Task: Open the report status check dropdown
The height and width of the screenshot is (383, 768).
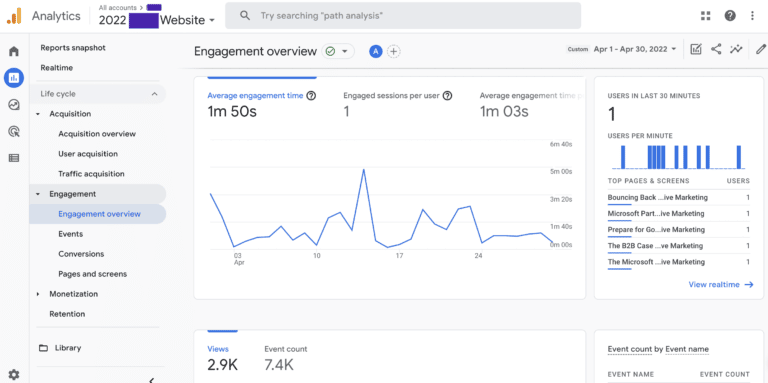Action: pos(338,51)
